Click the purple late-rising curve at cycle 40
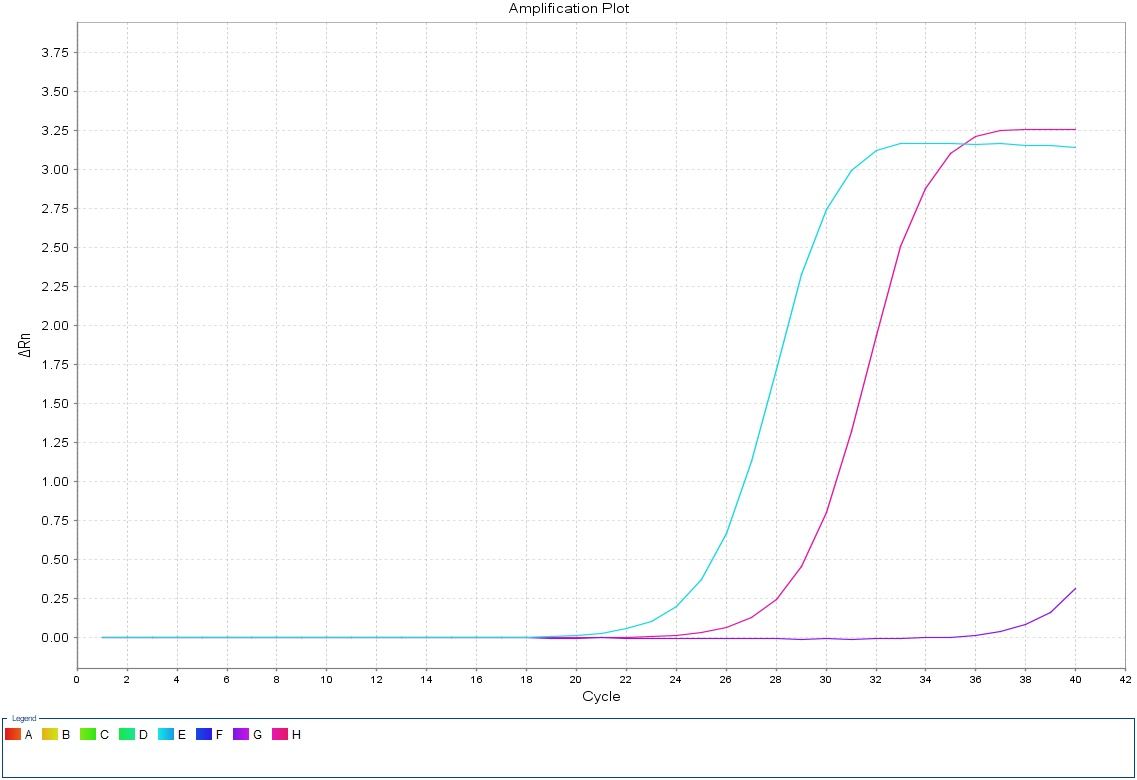1137x780 pixels. [1075, 589]
